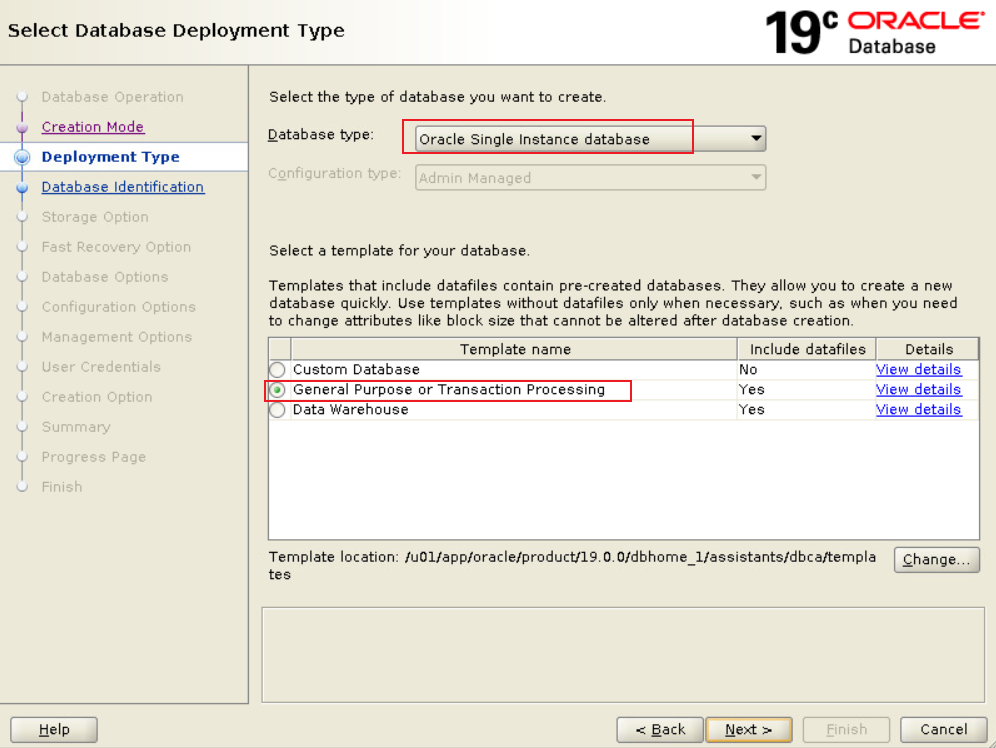Screen dimensions: 996x748
Task: Select the Data Warehouse radio button
Action: tap(277, 410)
